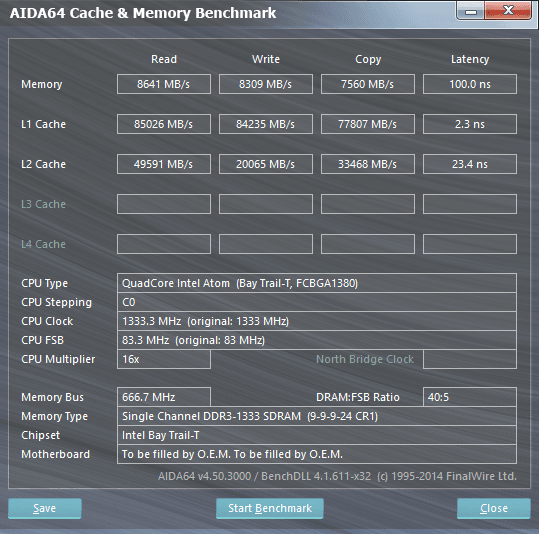Select the Memory Type DDR3-1333 field
This screenshot has width=539, height=534.
click(317, 416)
